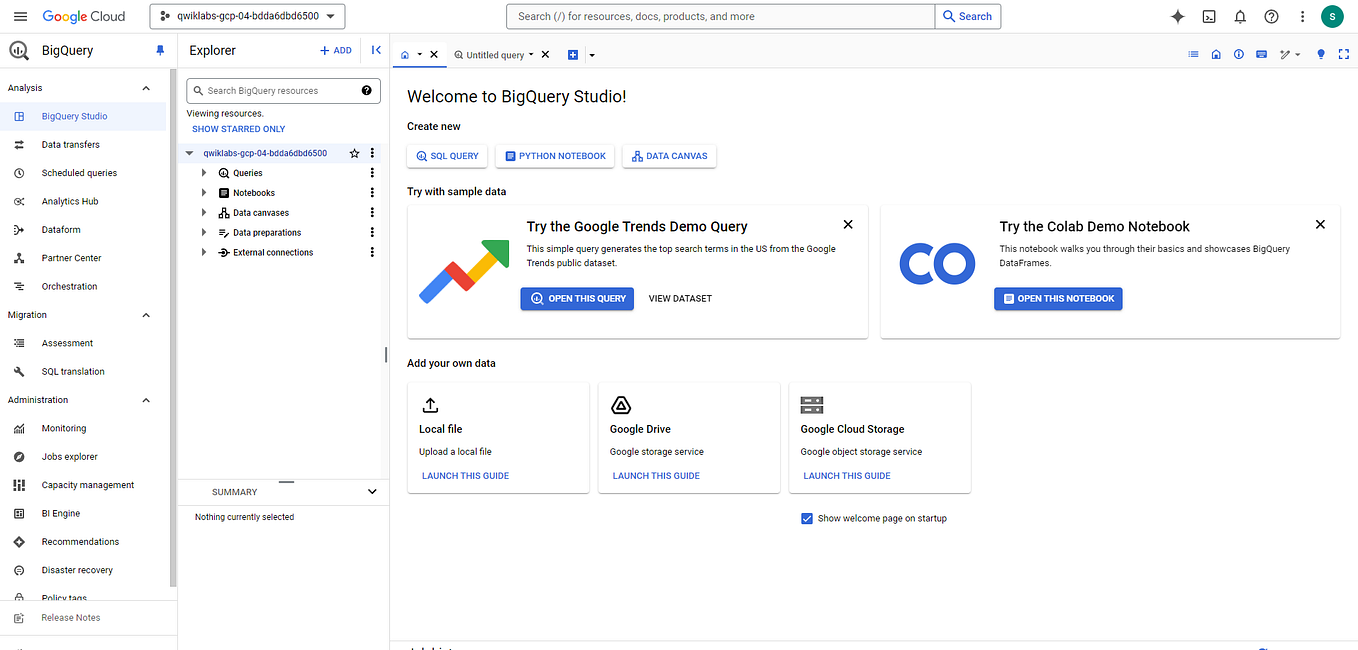
Task: Click SHOW STARRED ONLY in Explorer
Action: click(x=238, y=128)
